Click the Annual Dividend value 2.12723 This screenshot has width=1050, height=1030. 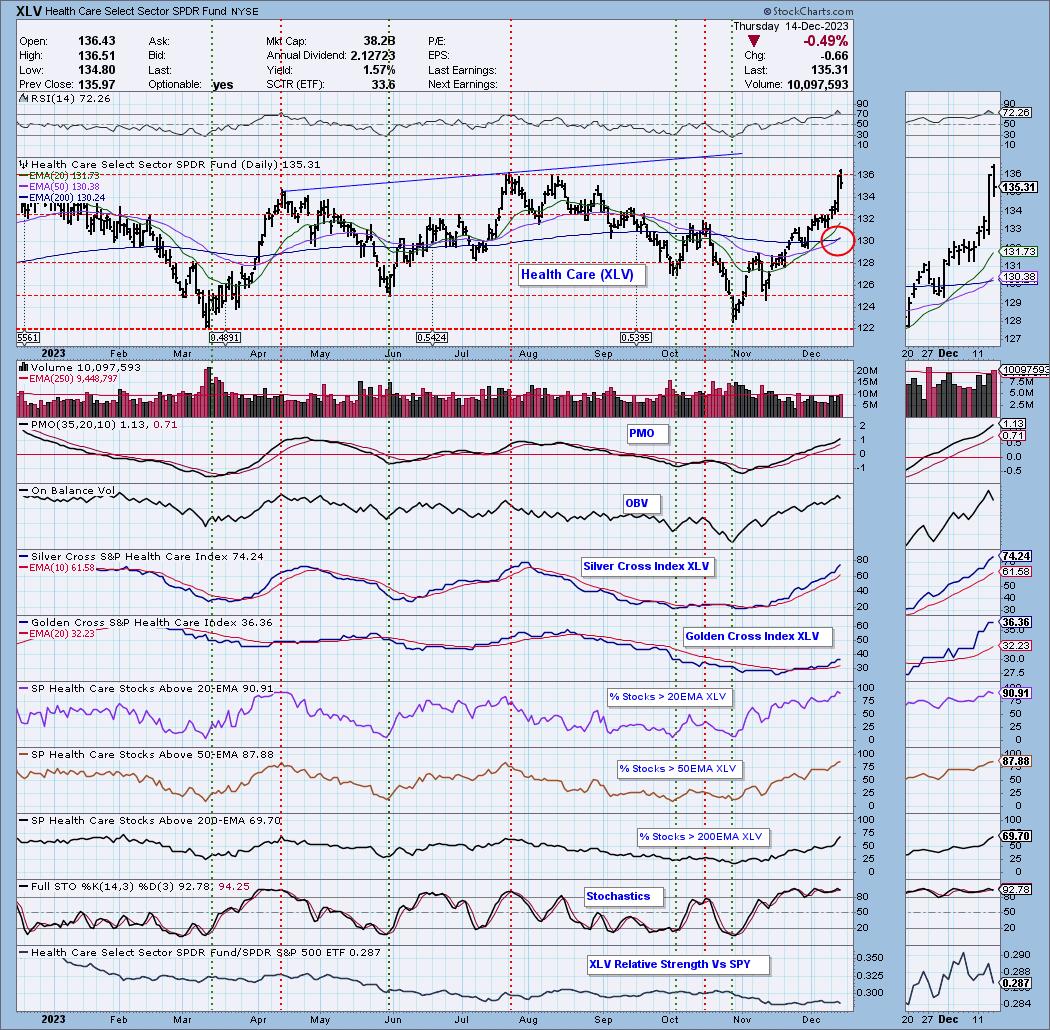pyautogui.click(x=372, y=56)
